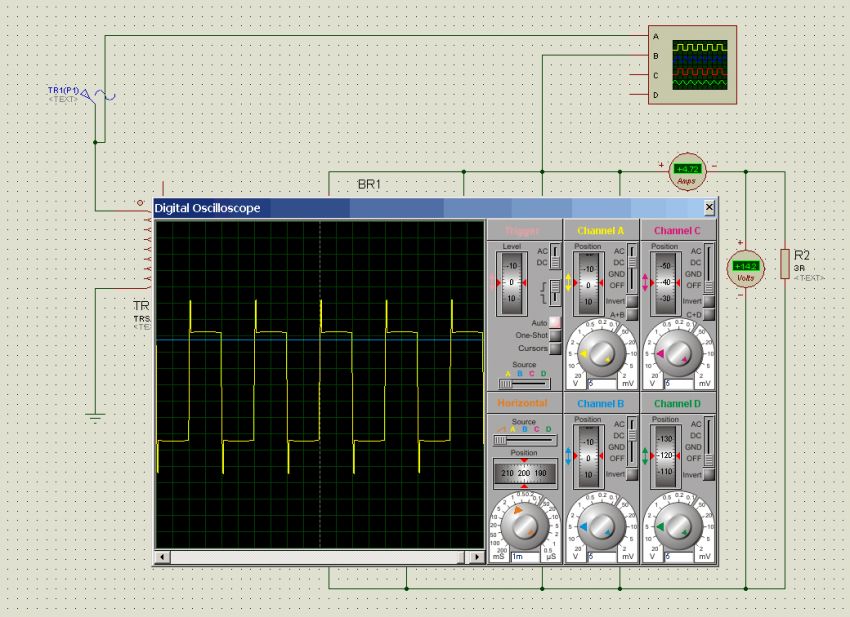This screenshot has width=850, height=617.
Task: Toggle the Auto trigger button
Action: [554, 321]
